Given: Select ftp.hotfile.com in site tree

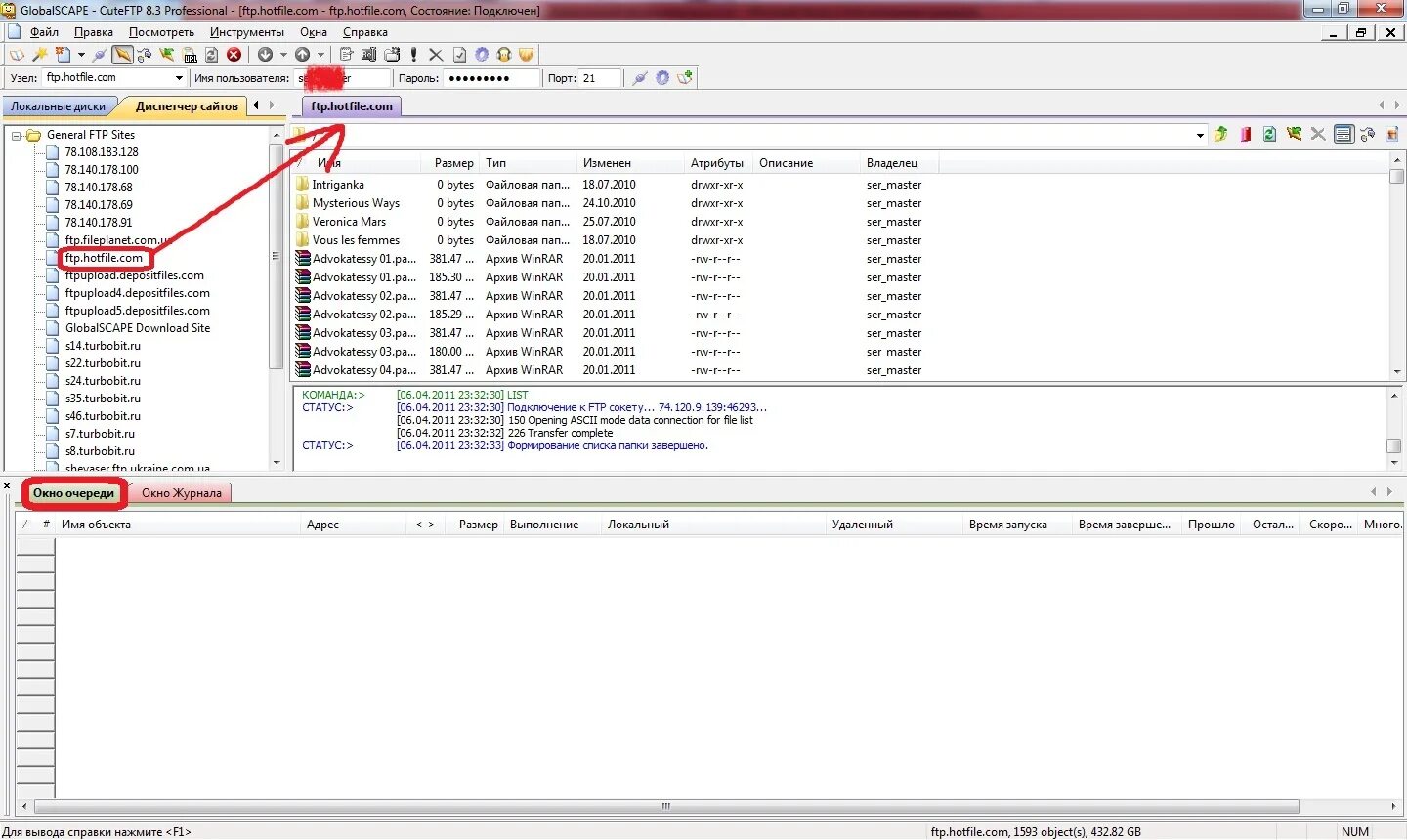Looking at the screenshot, I should point(104,258).
